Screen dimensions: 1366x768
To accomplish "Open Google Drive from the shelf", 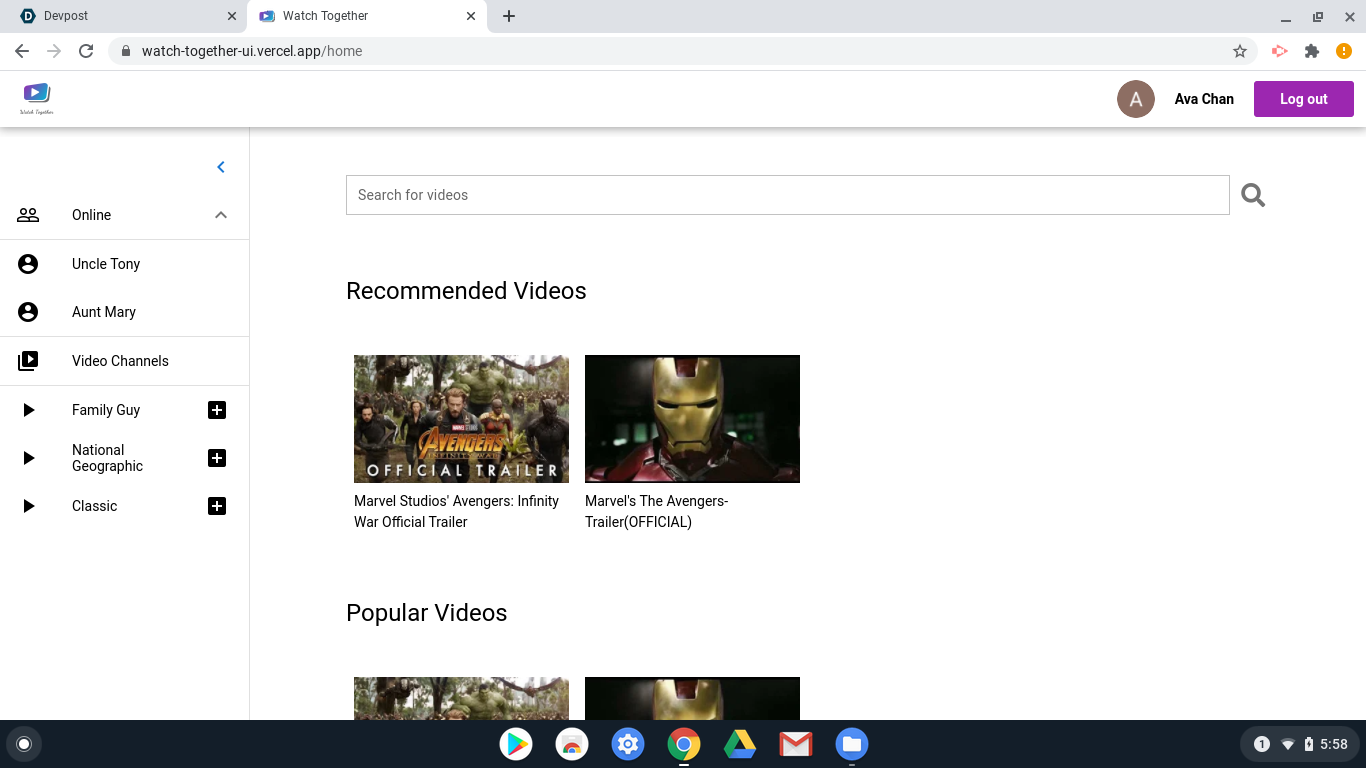I will pyautogui.click(x=740, y=744).
